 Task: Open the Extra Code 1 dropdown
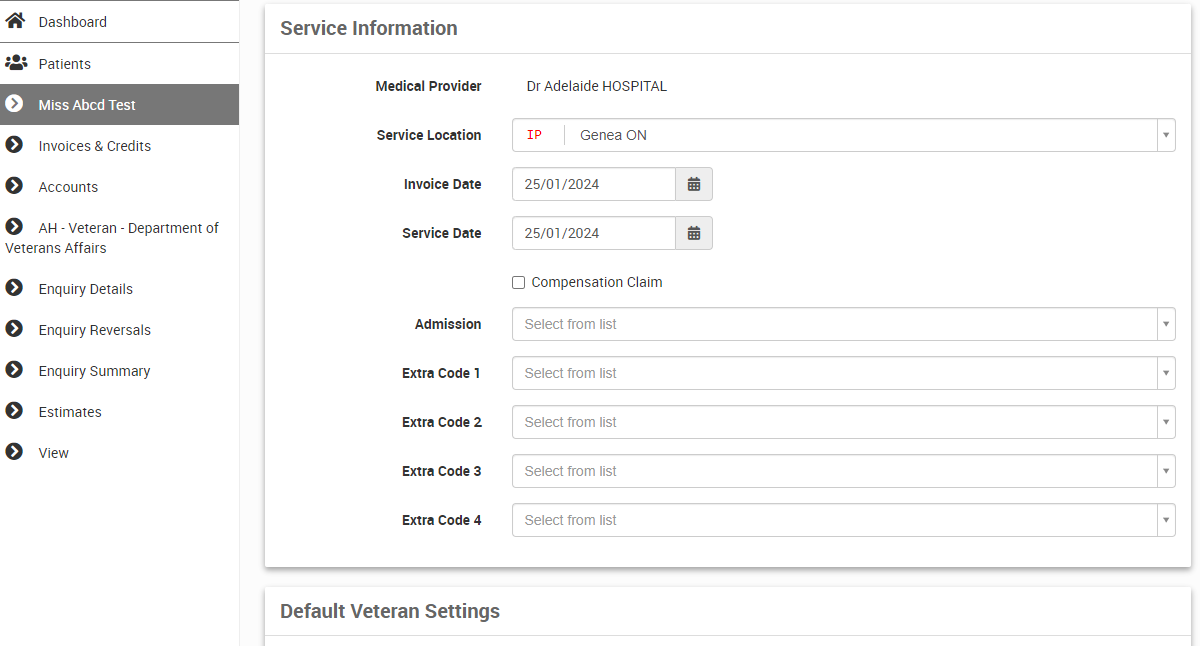click(842, 373)
